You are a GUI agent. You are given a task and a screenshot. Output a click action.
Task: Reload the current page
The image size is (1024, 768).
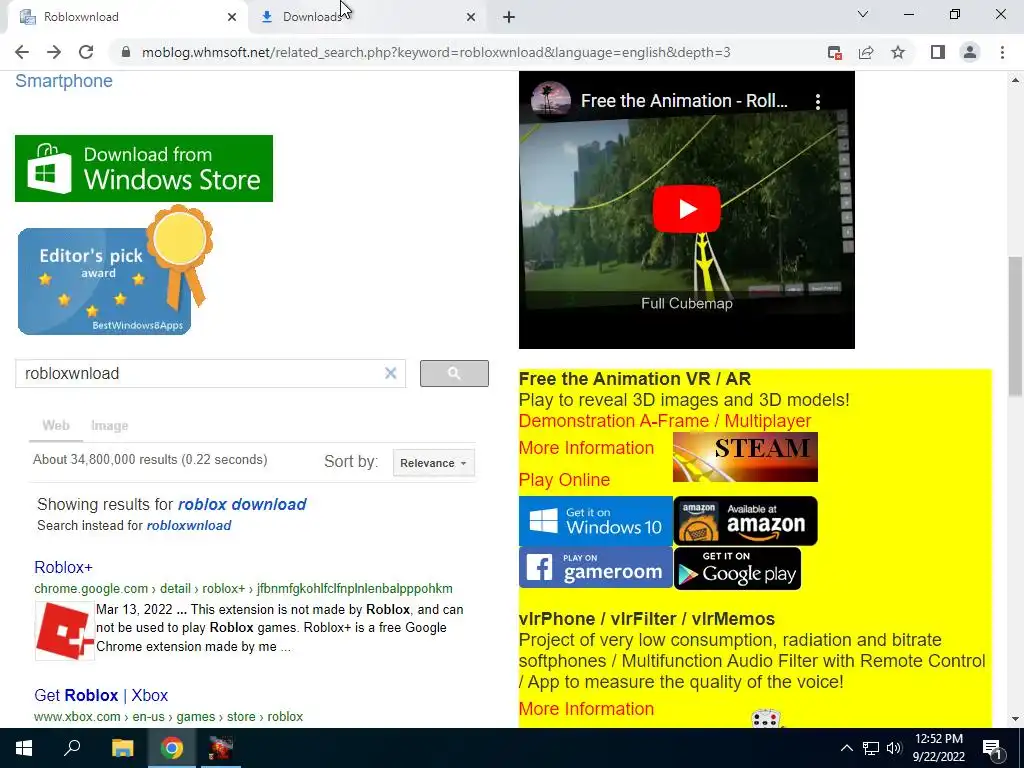pos(86,52)
